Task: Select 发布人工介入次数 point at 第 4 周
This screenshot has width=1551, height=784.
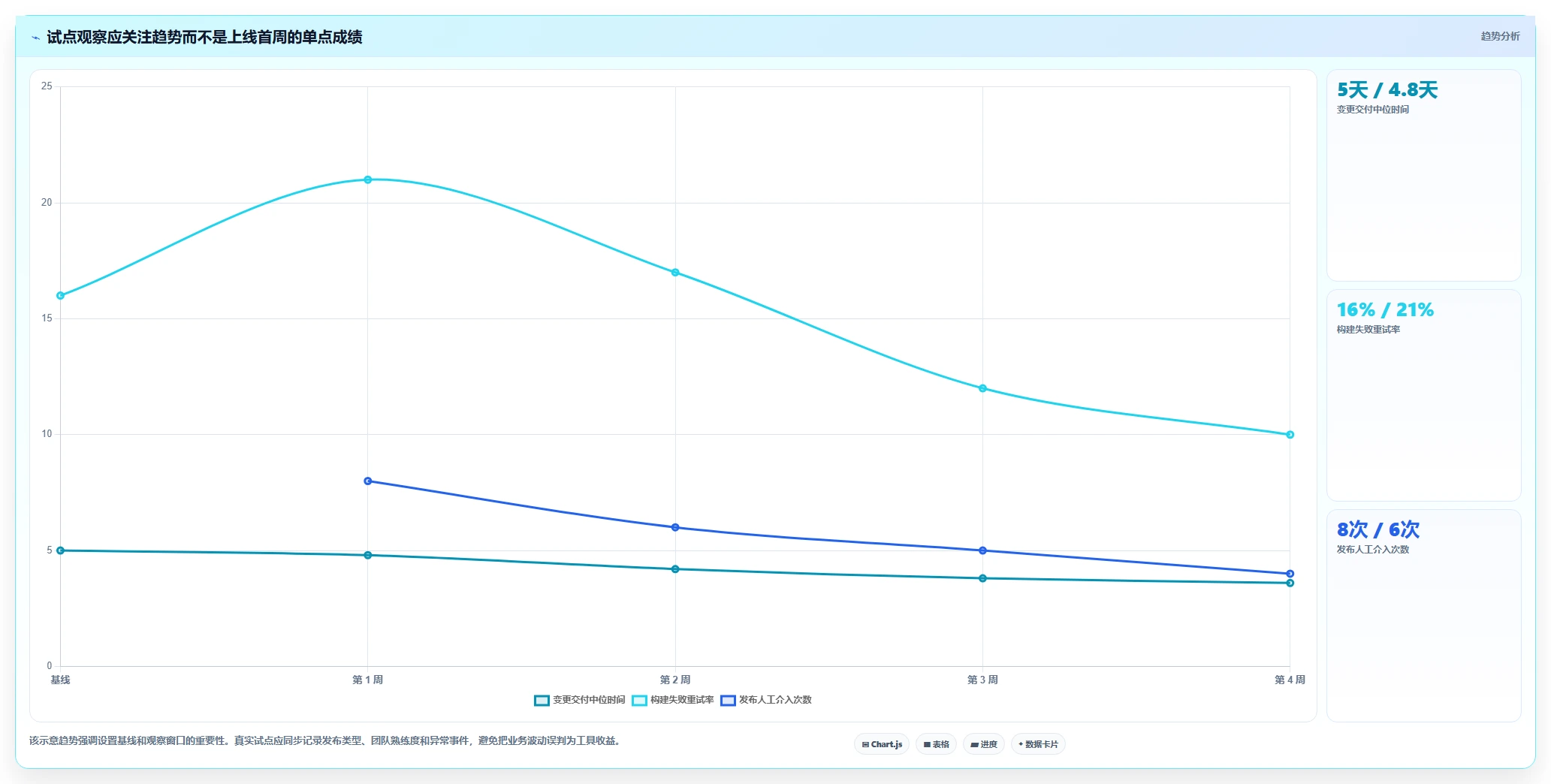Action: click(1290, 574)
